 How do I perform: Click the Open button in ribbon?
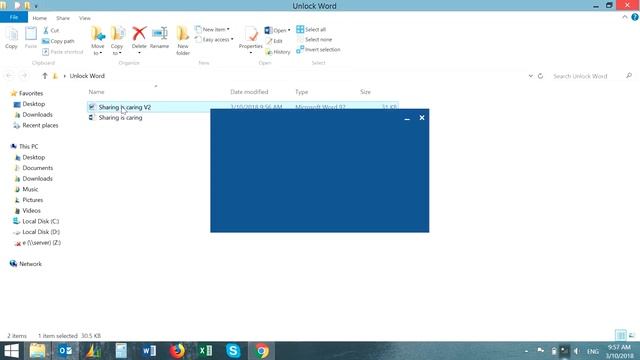(x=276, y=31)
